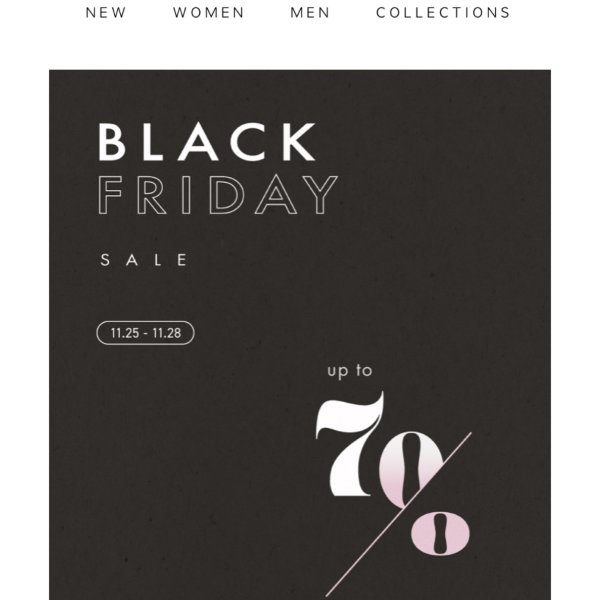Click the 11.28 end date in the pill
This screenshot has width=600, height=600.
pyautogui.click(x=167, y=333)
